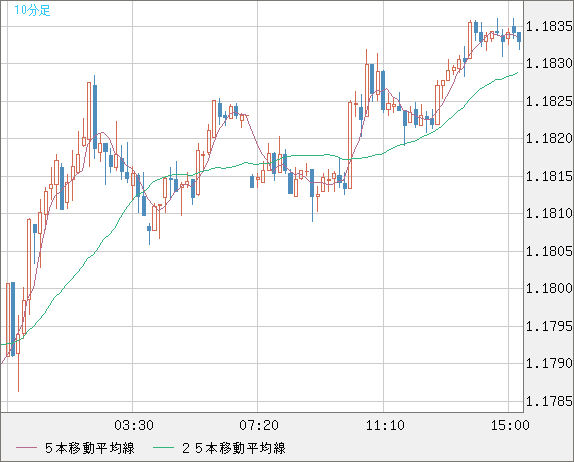The height and width of the screenshot is (462, 574).
Task: Click the 1.1805 price axis label
Action: [x=549, y=252]
